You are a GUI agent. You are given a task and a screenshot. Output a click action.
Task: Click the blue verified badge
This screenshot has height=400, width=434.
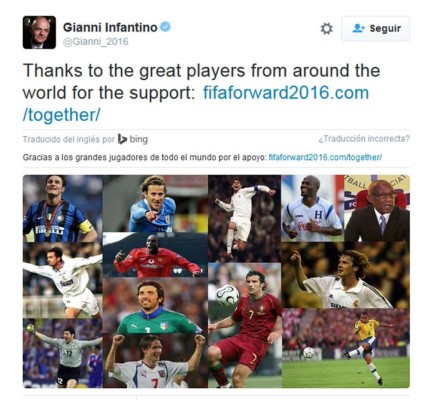165,27
